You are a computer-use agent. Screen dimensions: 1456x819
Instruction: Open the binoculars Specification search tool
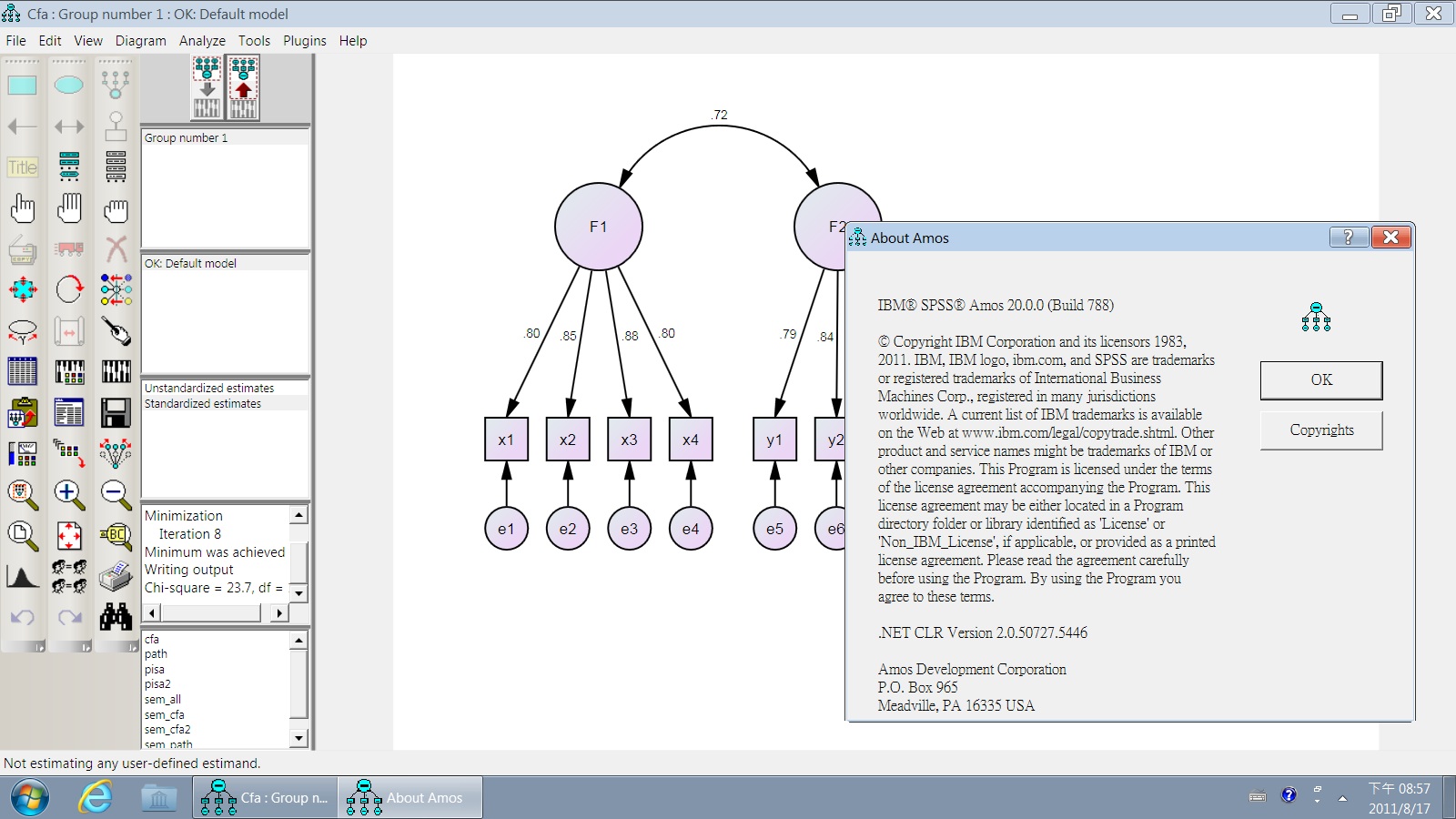pyautogui.click(x=116, y=617)
